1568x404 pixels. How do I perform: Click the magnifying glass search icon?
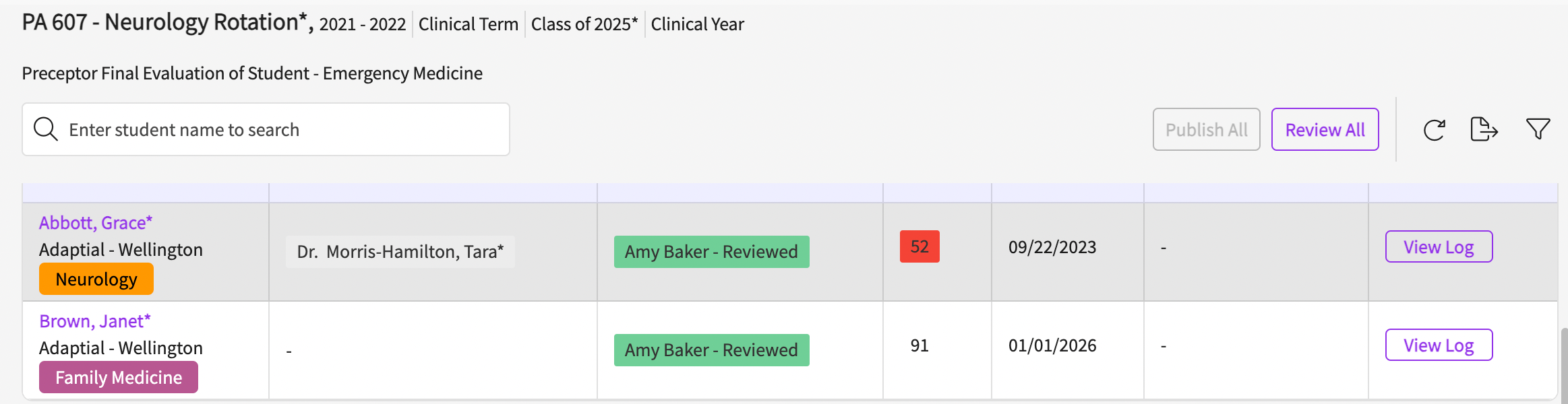[x=46, y=129]
